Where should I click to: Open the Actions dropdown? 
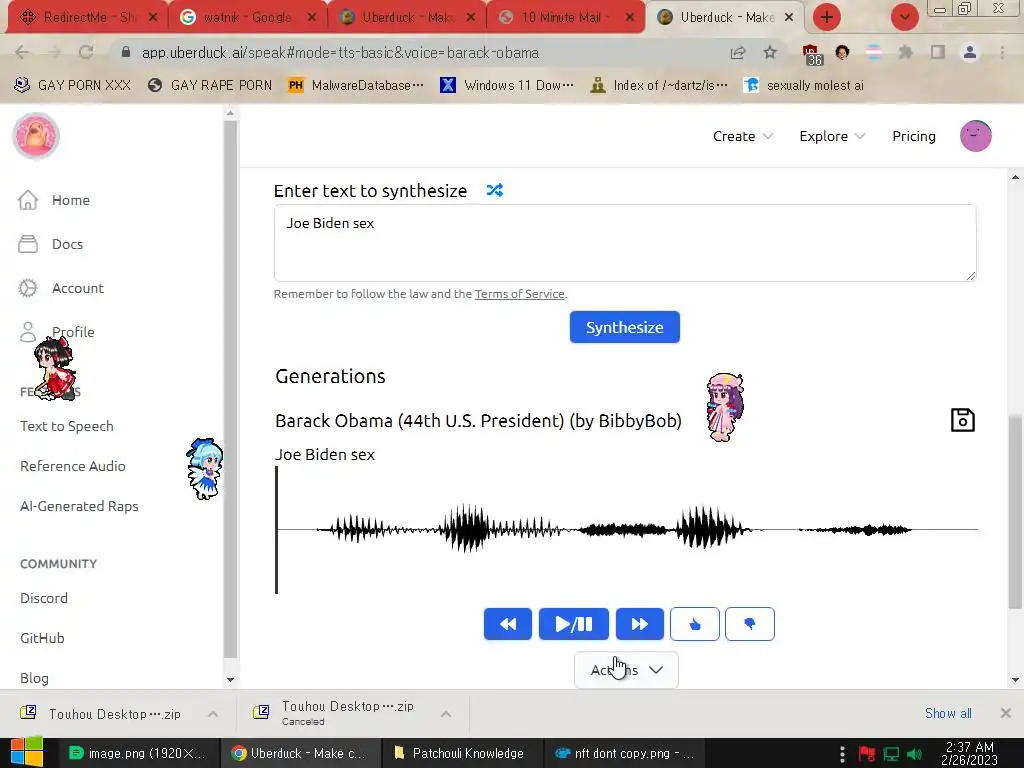coord(626,670)
